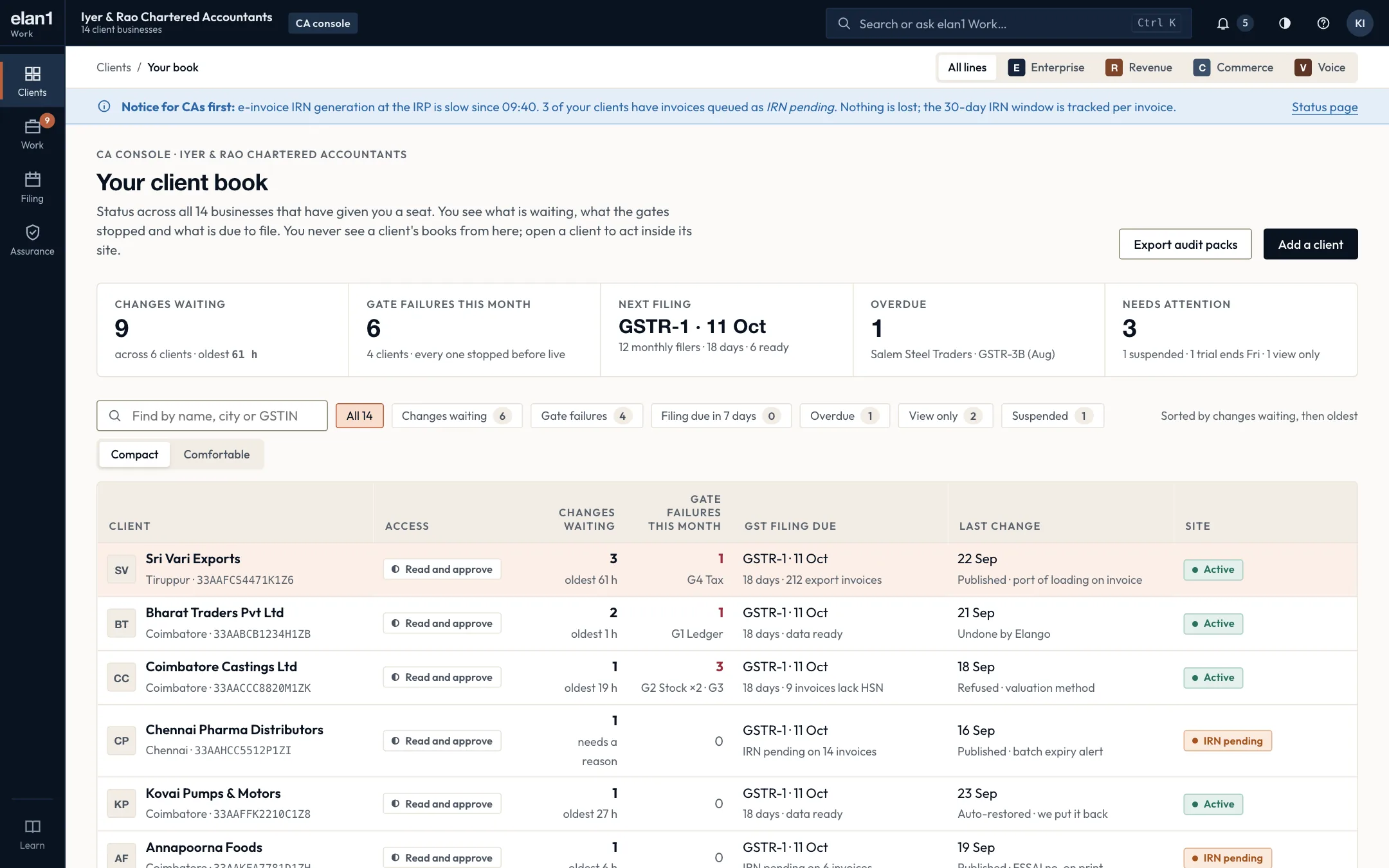The width and height of the screenshot is (1389, 868).
Task: Open the KI user avatar menu
Action: coord(1359,24)
